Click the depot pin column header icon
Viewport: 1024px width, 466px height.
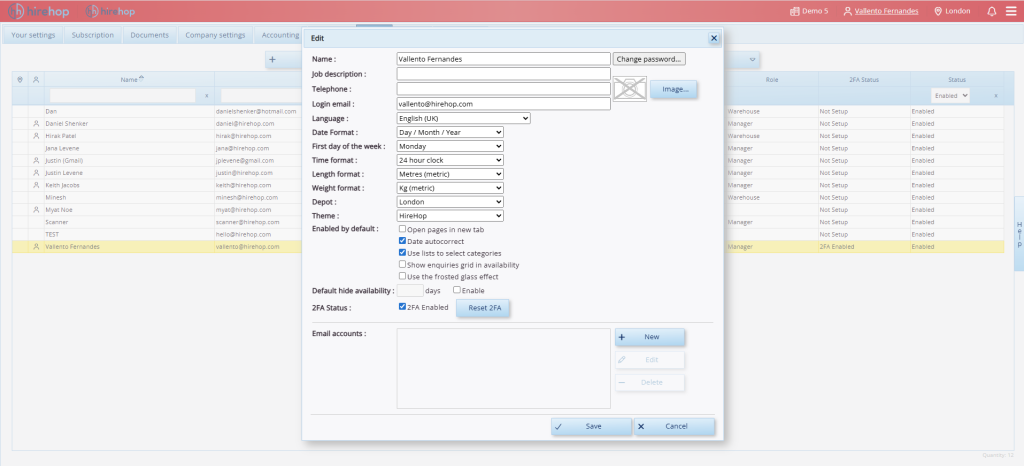click(x=20, y=80)
